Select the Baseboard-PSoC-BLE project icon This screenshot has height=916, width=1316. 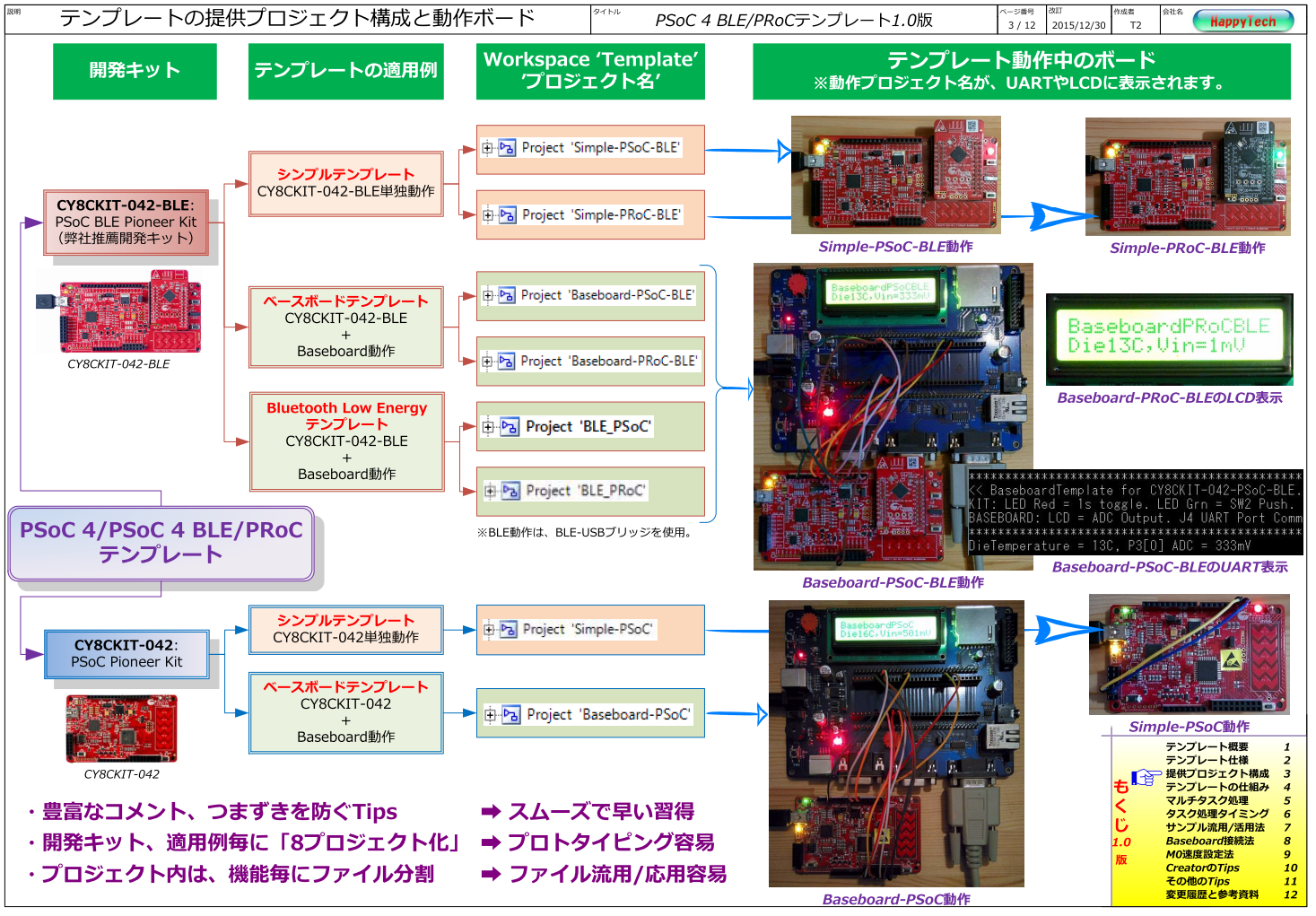[x=509, y=294]
